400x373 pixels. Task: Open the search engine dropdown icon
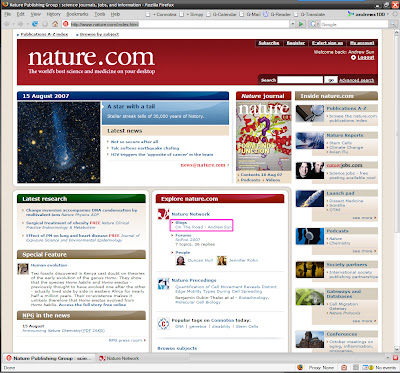[x=313, y=24]
